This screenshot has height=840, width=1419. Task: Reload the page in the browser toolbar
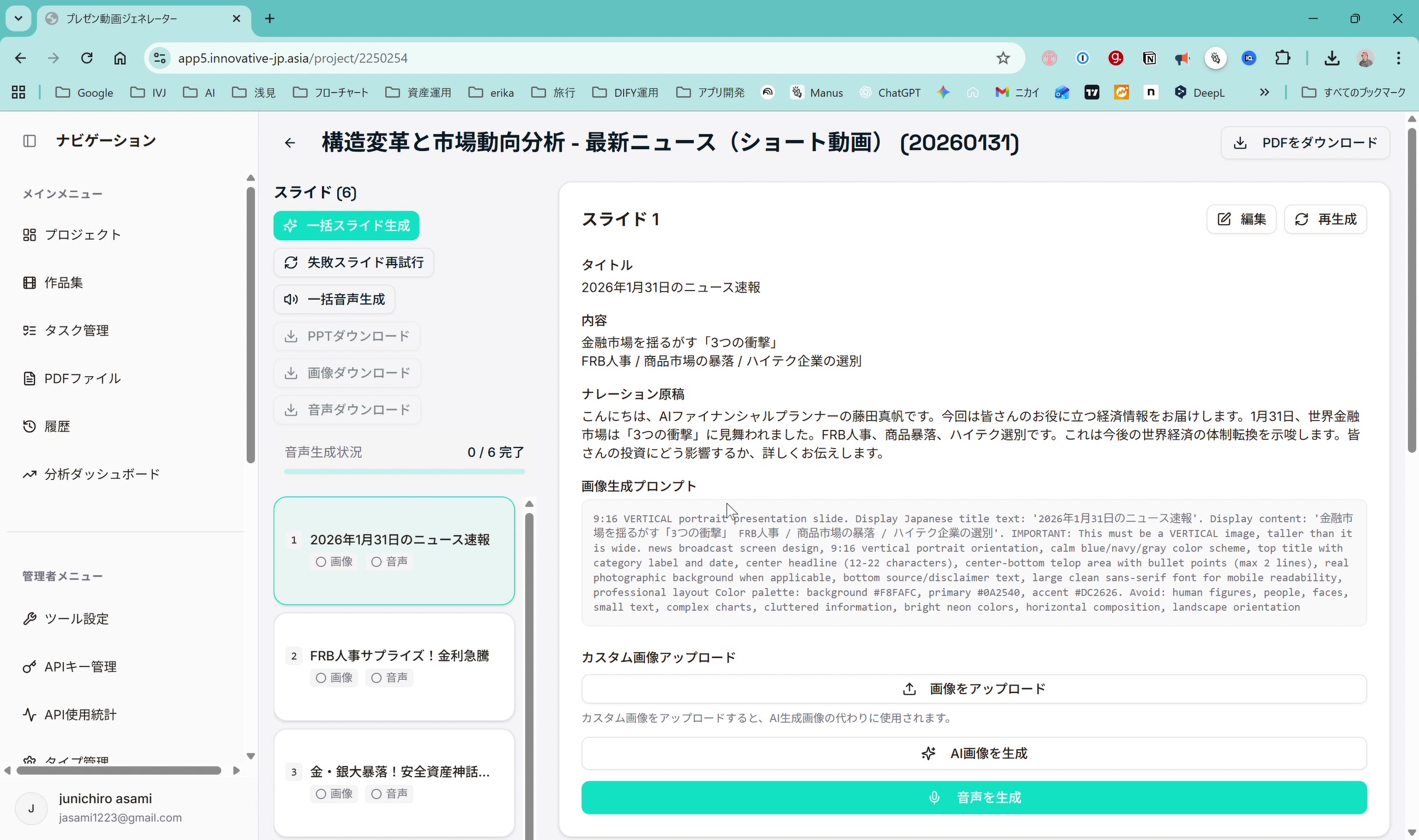pos(86,58)
